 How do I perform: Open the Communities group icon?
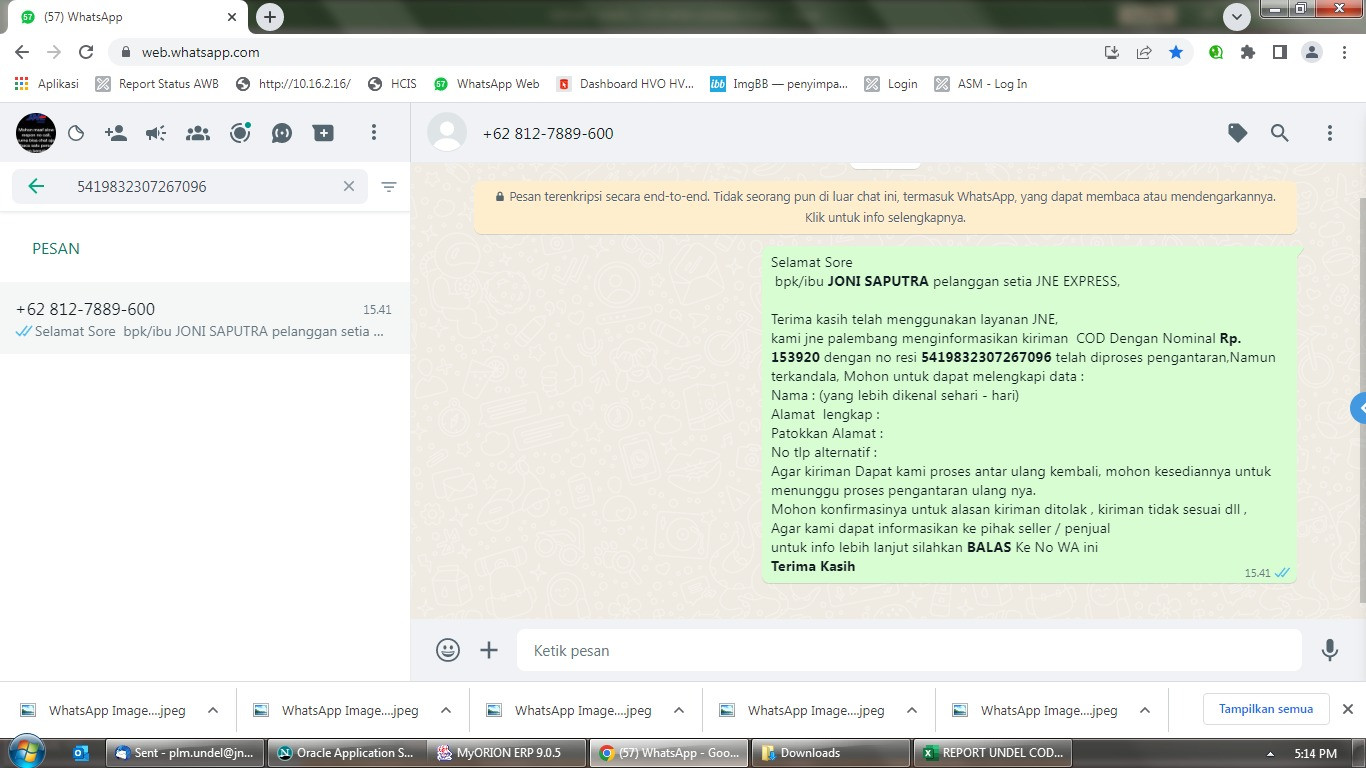point(198,133)
